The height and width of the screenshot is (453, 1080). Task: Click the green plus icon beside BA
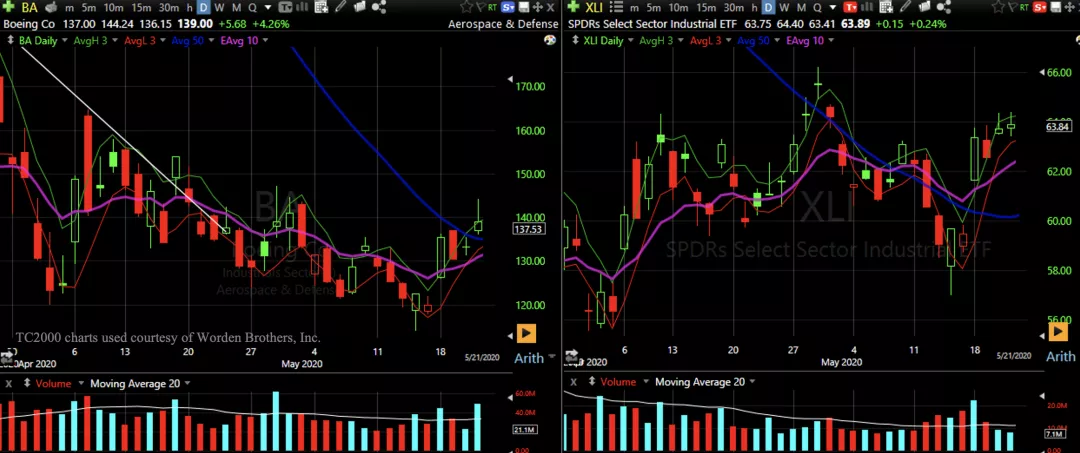(8, 7)
